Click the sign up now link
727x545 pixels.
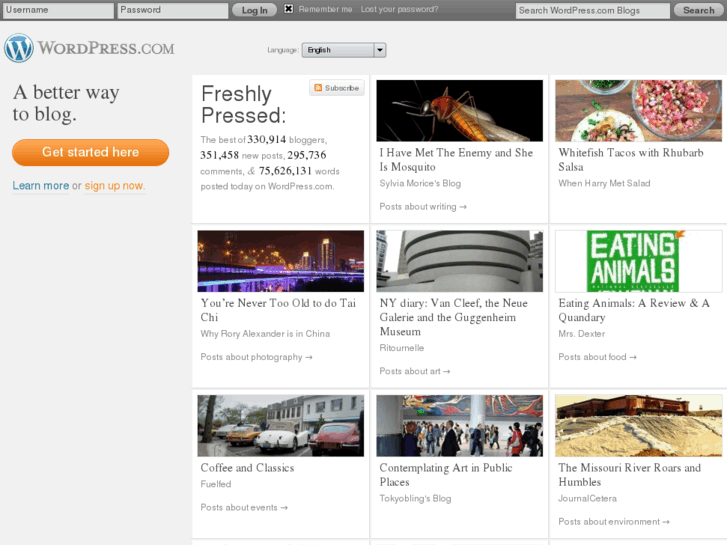click(x=115, y=186)
